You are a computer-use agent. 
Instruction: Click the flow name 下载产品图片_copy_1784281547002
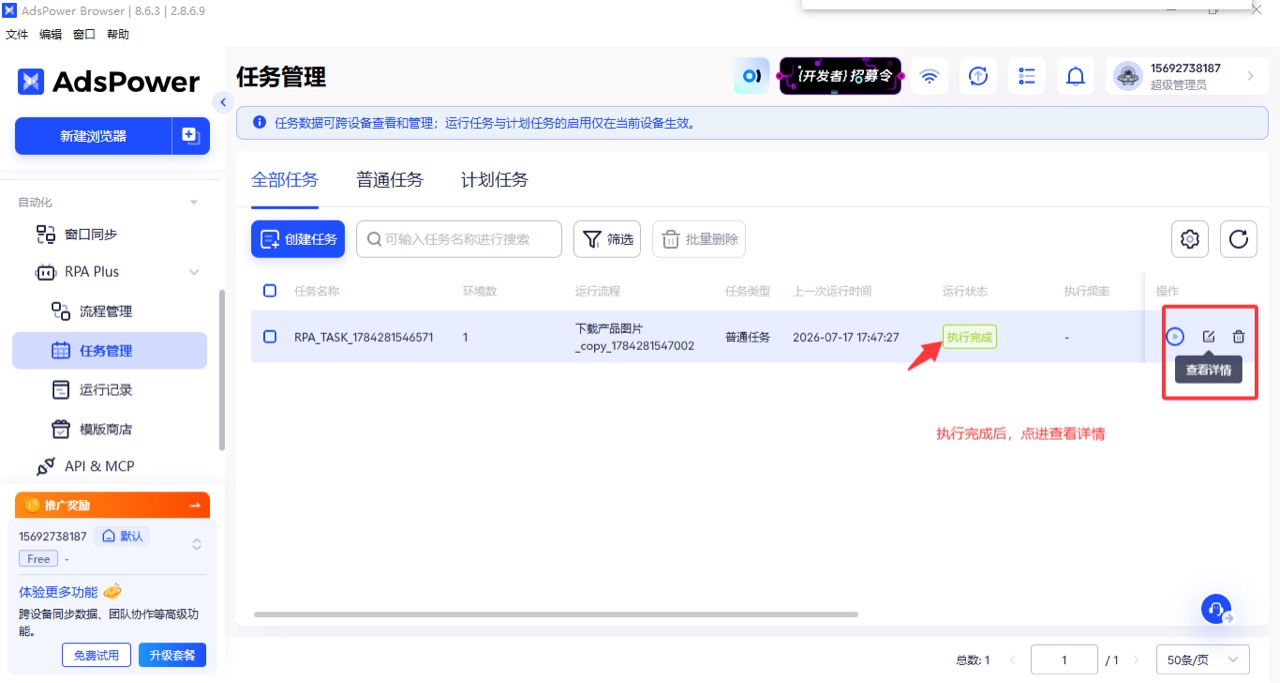pyautogui.click(x=635, y=337)
